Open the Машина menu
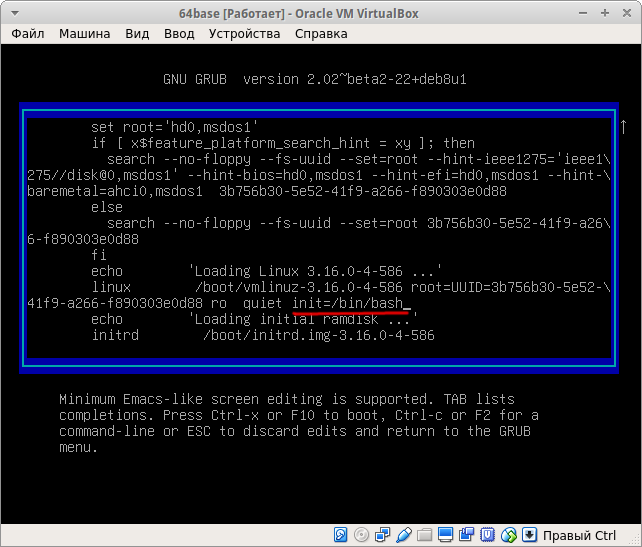642x547 pixels. coord(84,34)
